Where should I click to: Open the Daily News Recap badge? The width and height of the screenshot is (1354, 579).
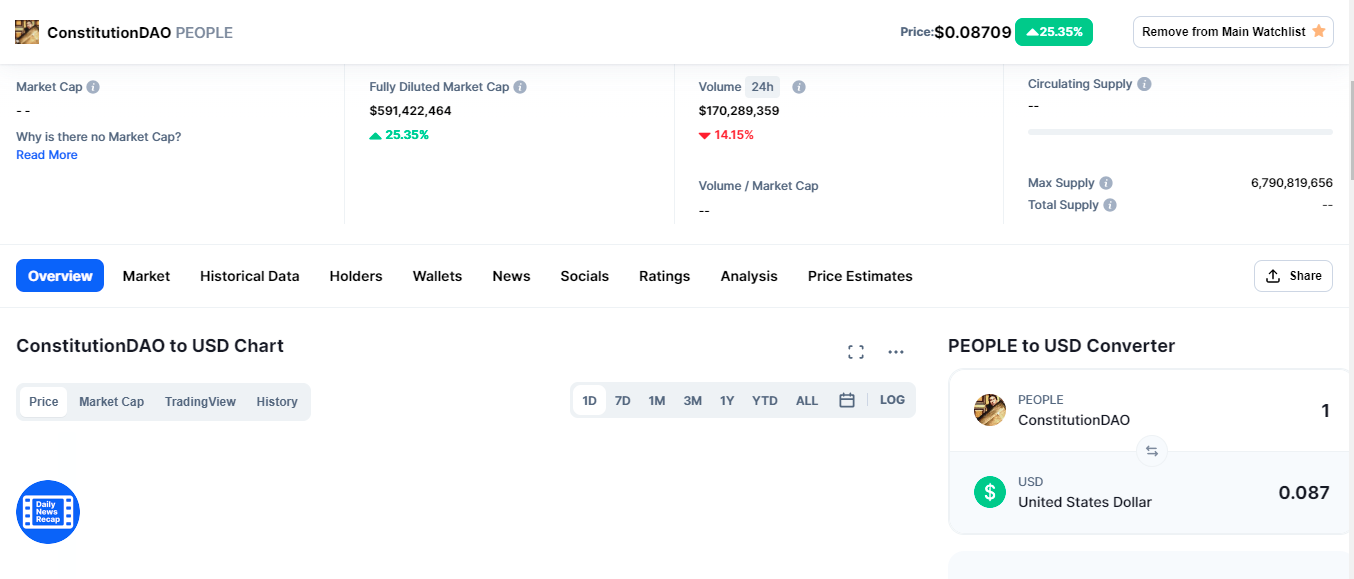point(48,512)
